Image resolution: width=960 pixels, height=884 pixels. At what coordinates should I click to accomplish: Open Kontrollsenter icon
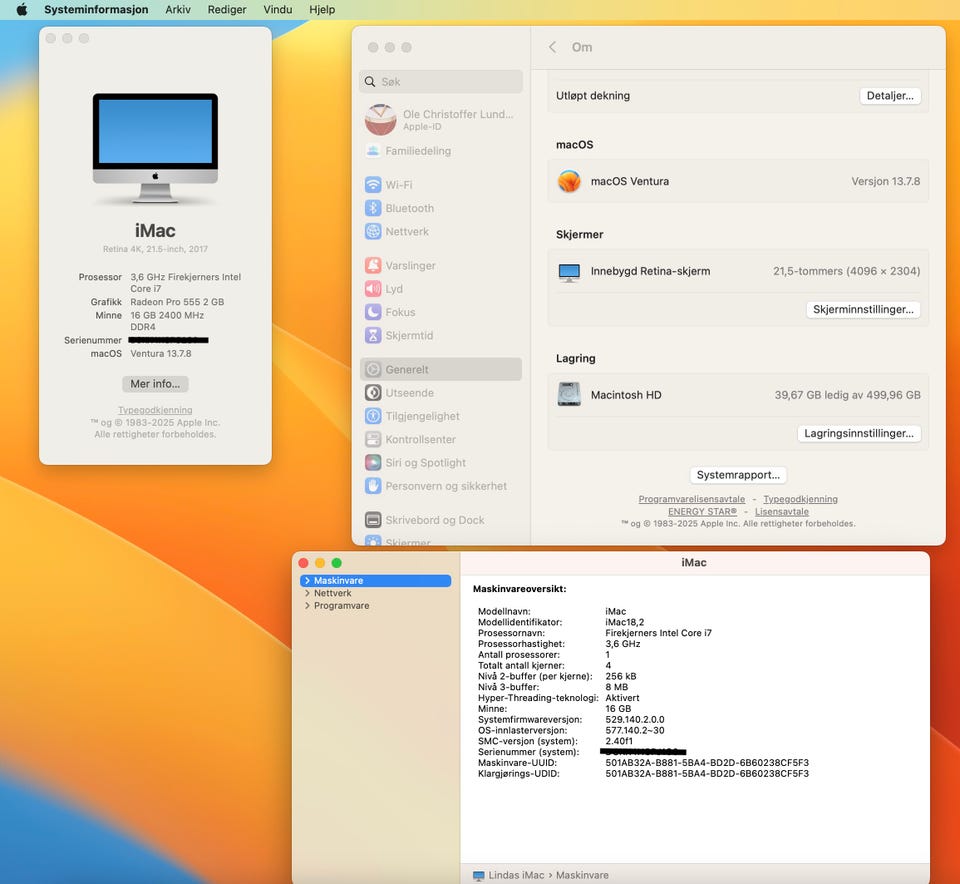tap(373, 440)
